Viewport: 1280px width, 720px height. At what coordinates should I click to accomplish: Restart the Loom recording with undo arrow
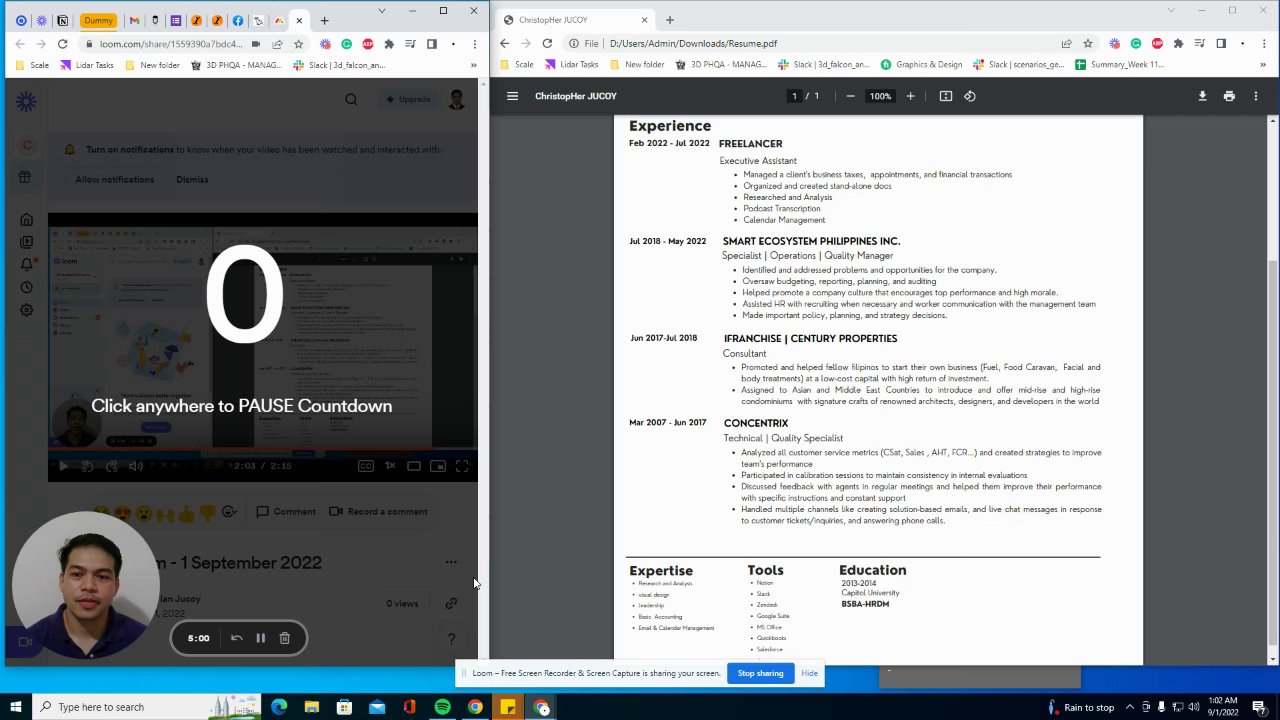coord(237,638)
